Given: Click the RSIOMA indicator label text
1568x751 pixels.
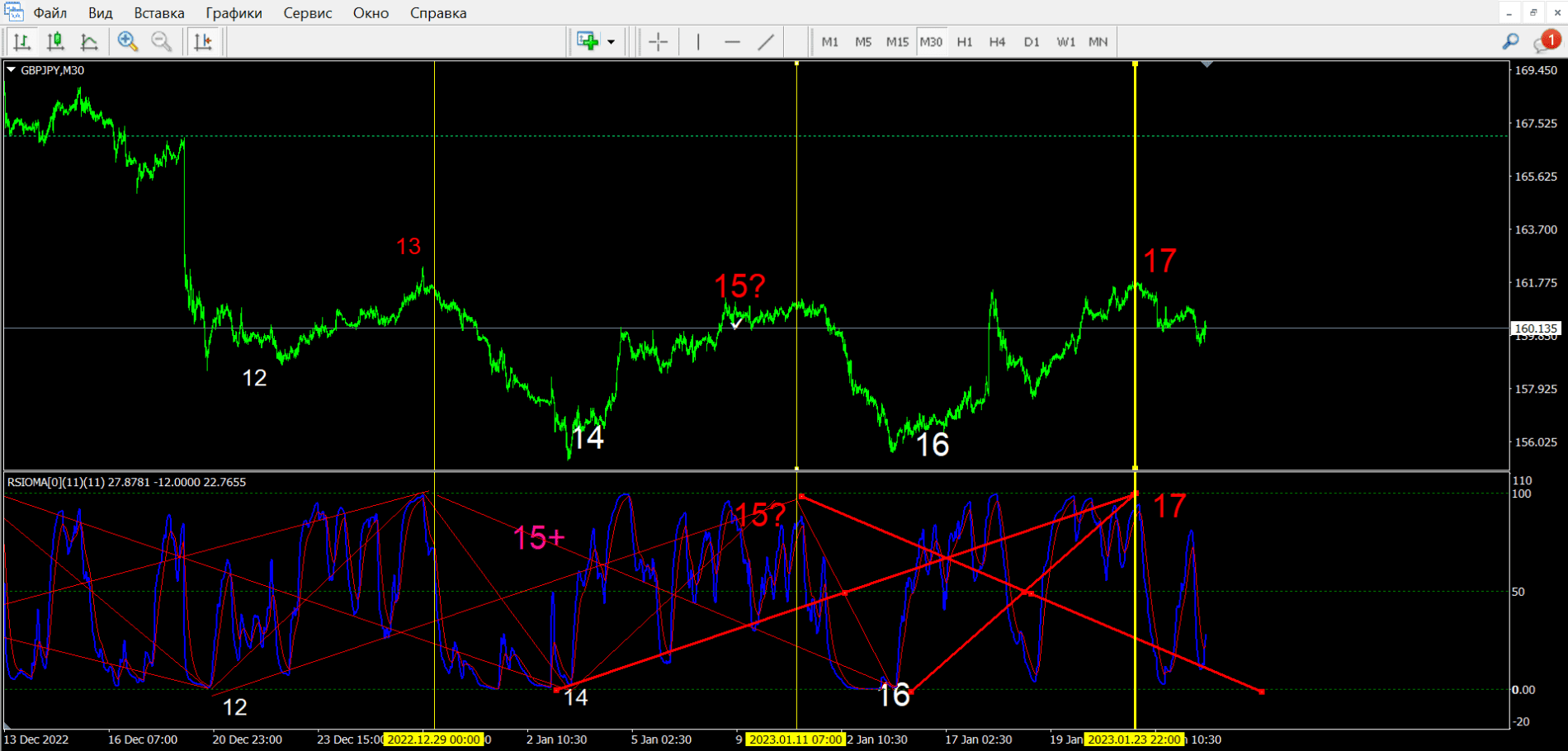Looking at the screenshot, I should click(x=126, y=482).
